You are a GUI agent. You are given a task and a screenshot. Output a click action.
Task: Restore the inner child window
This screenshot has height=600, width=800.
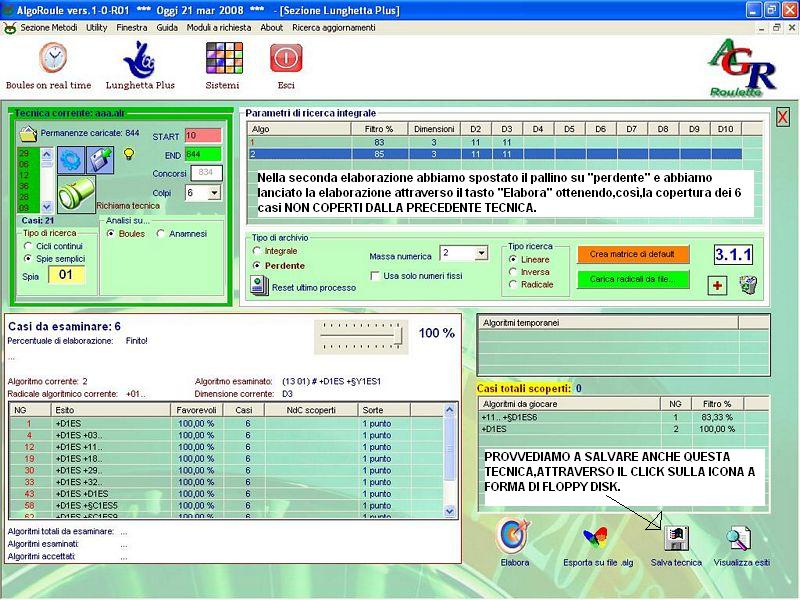click(777, 28)
